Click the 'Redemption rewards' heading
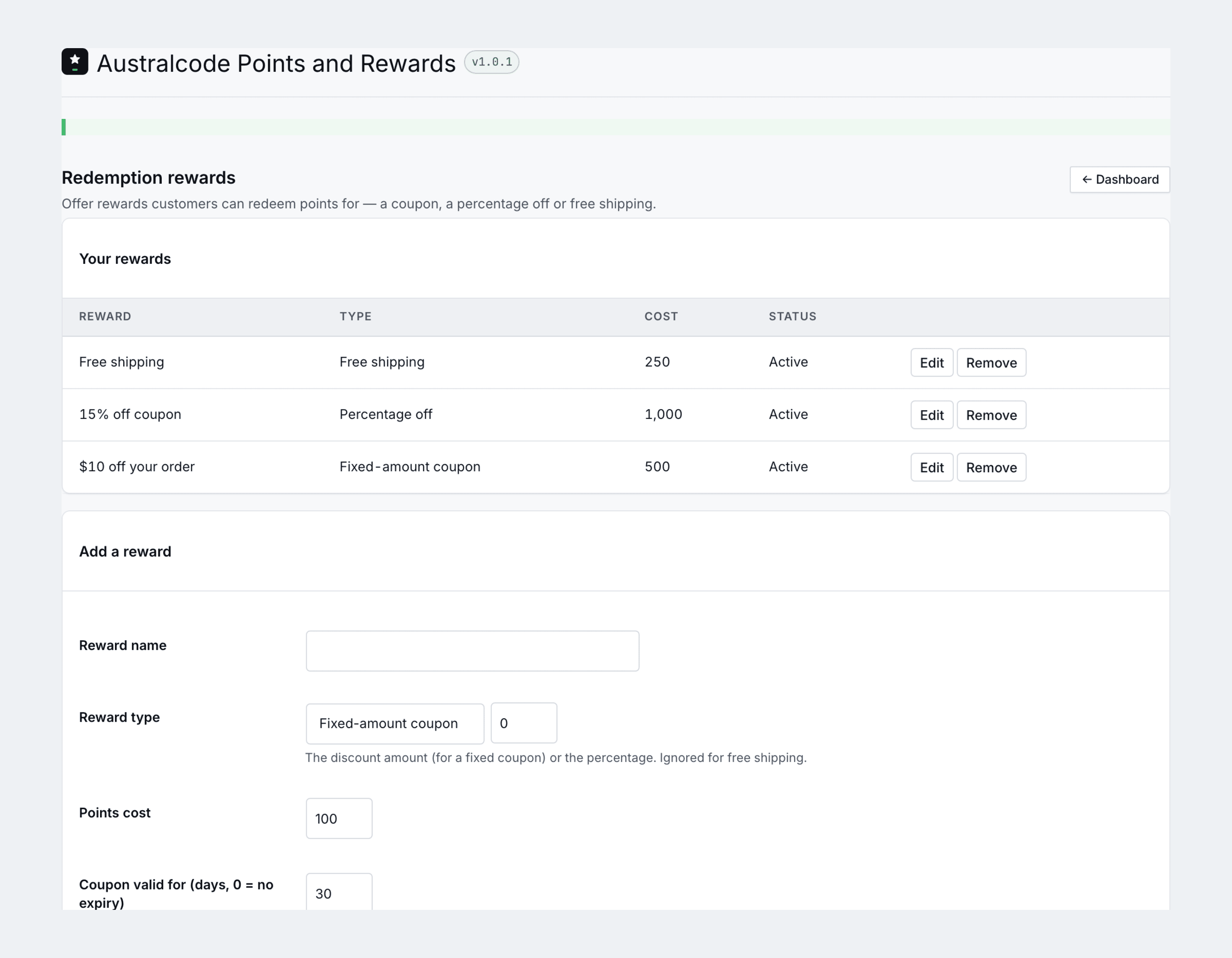1232x958 pixels. (x=148, y=178)
